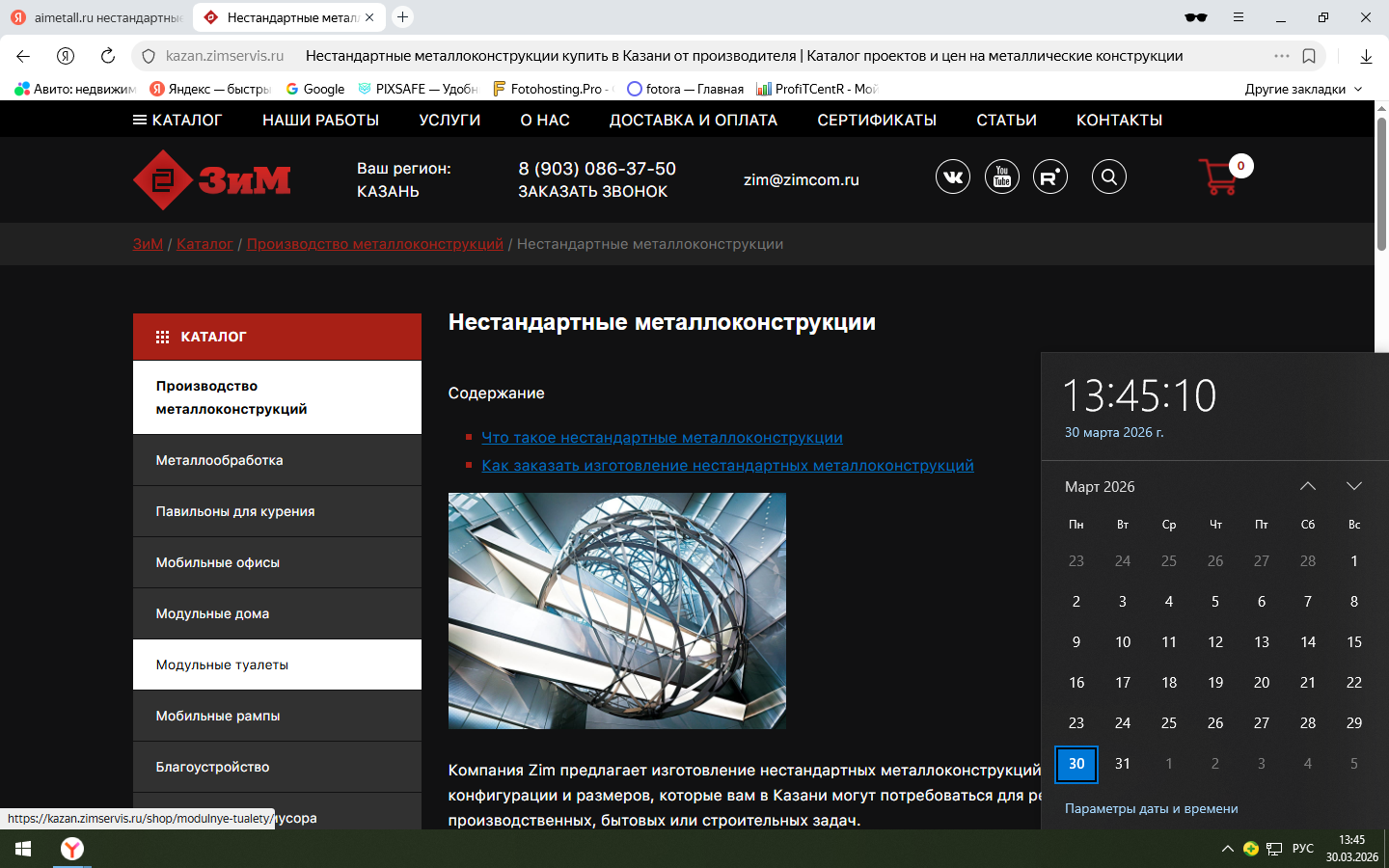Open site search magnifier icon
The width and height of the screenshot is (1389, 868).
tap(1108, 176)
